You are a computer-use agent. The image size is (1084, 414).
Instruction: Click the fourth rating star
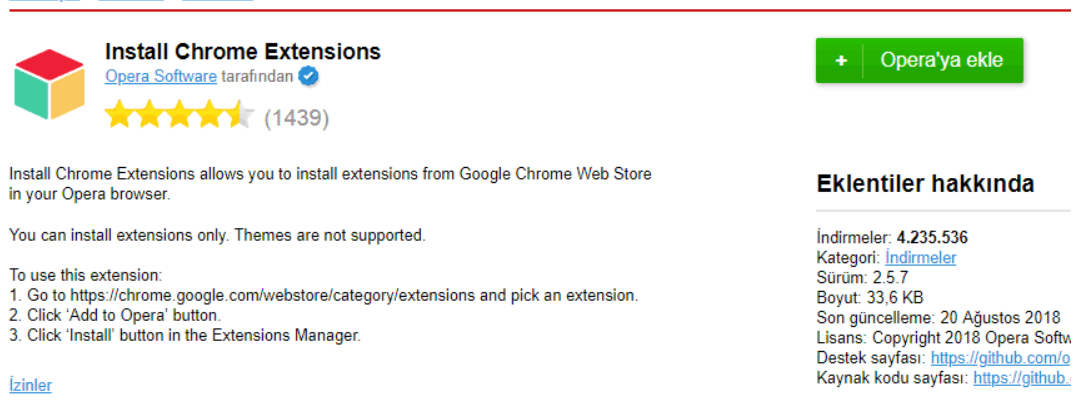click(x=210, y=116)
